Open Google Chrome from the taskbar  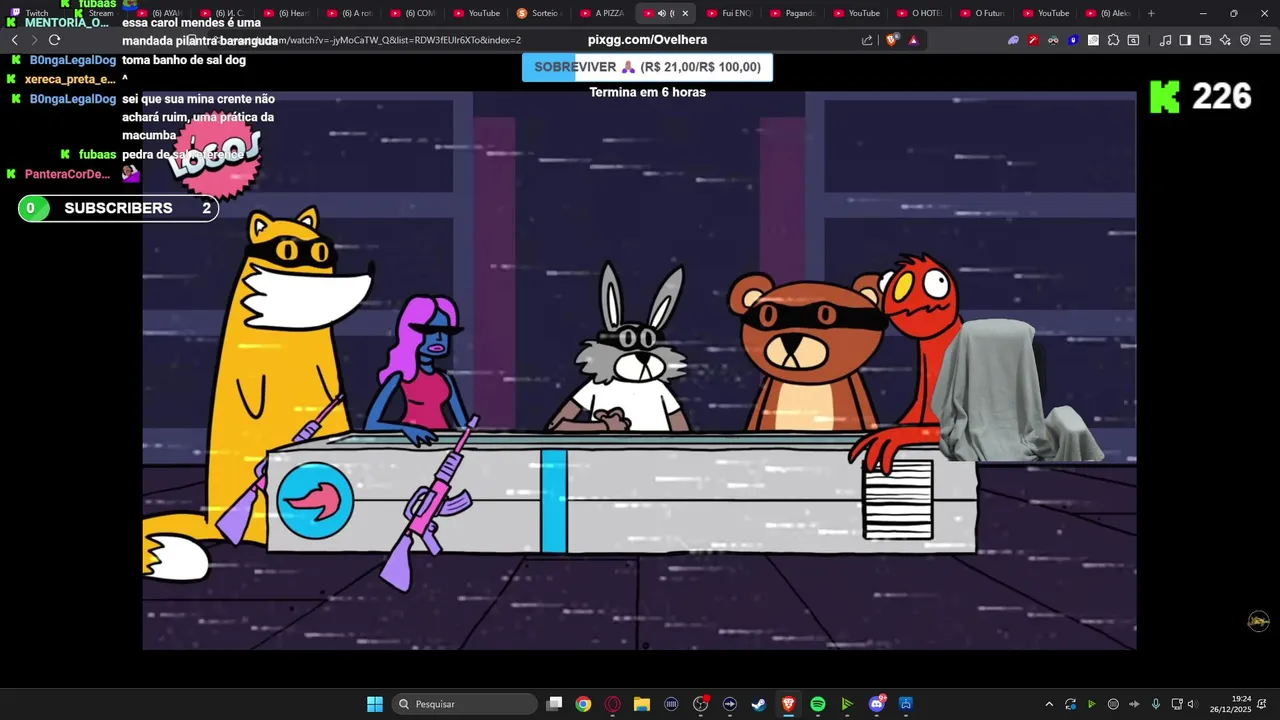(x=583, y=704)
